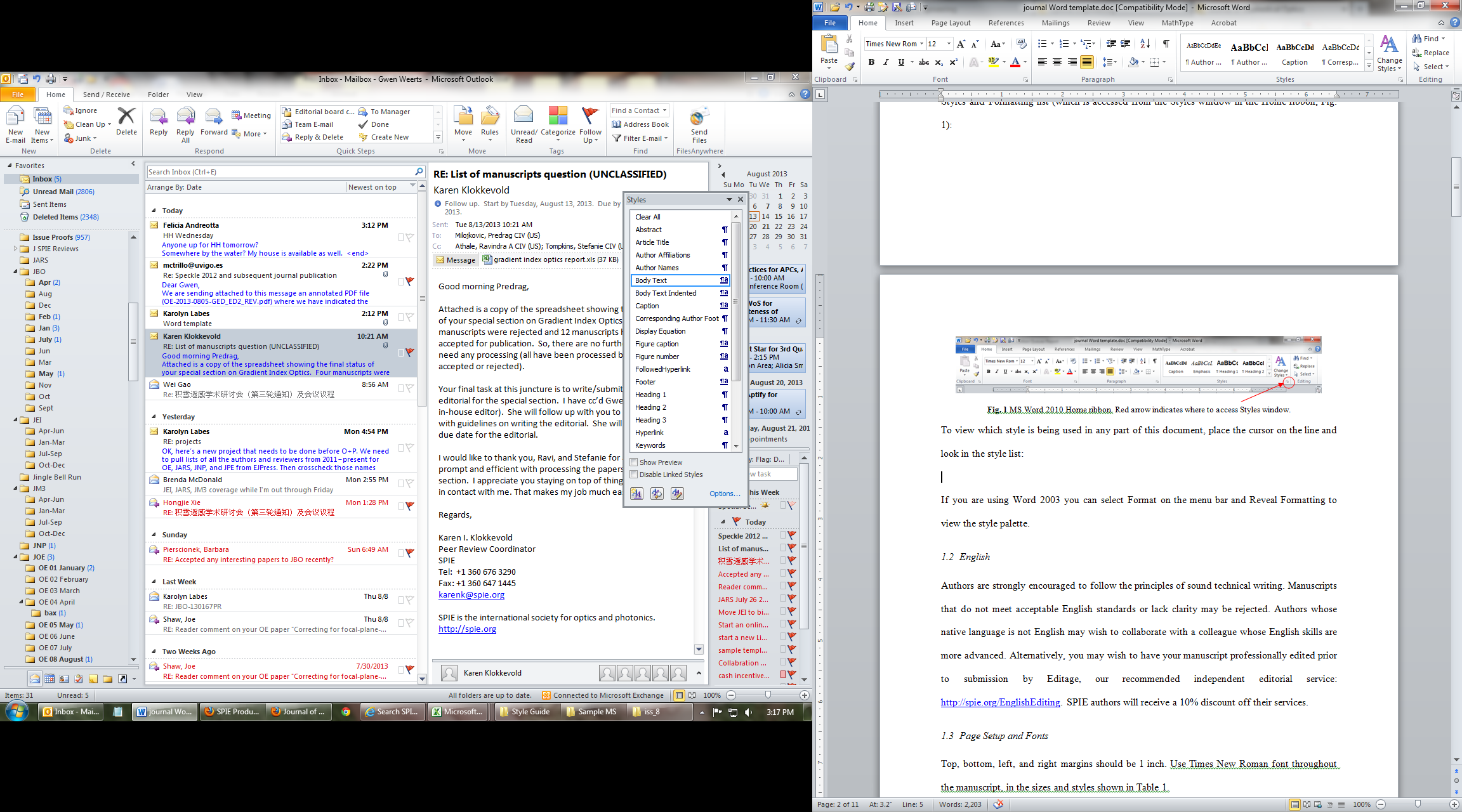Viewport: 1462px width, 812px height.
Task: Toggle flag on the Reader comm... task
Action: coord(792,586)
